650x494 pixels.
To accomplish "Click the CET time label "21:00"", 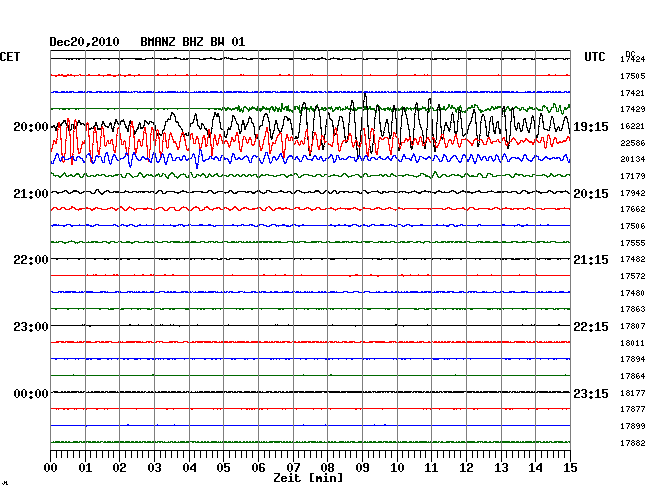I will tap(31, 194).
